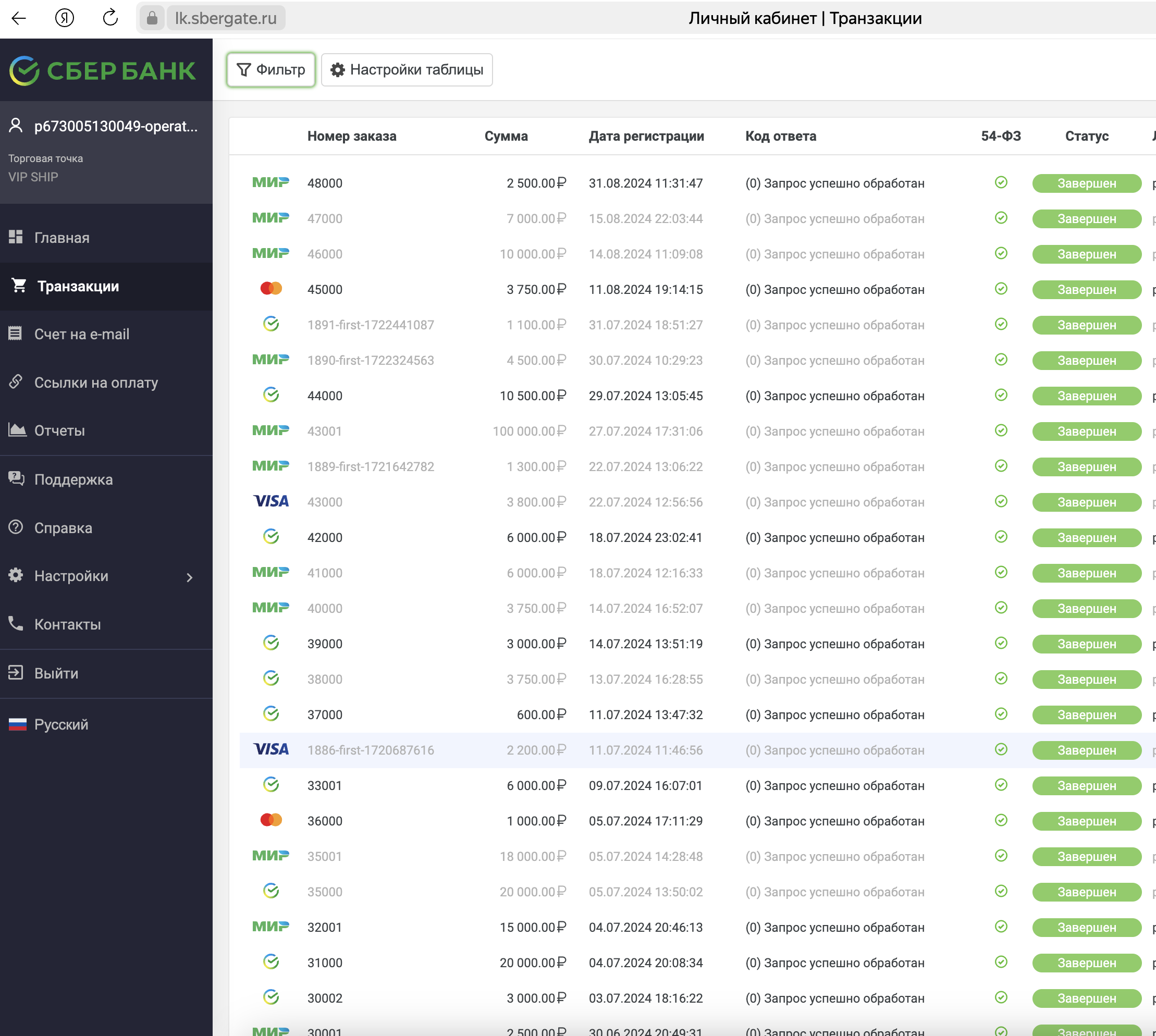Image resolution: width=1156 pixels, height=1036 pixels.
Task: Open order 1890-first-1722324563
Action: (x=371, y=360)
